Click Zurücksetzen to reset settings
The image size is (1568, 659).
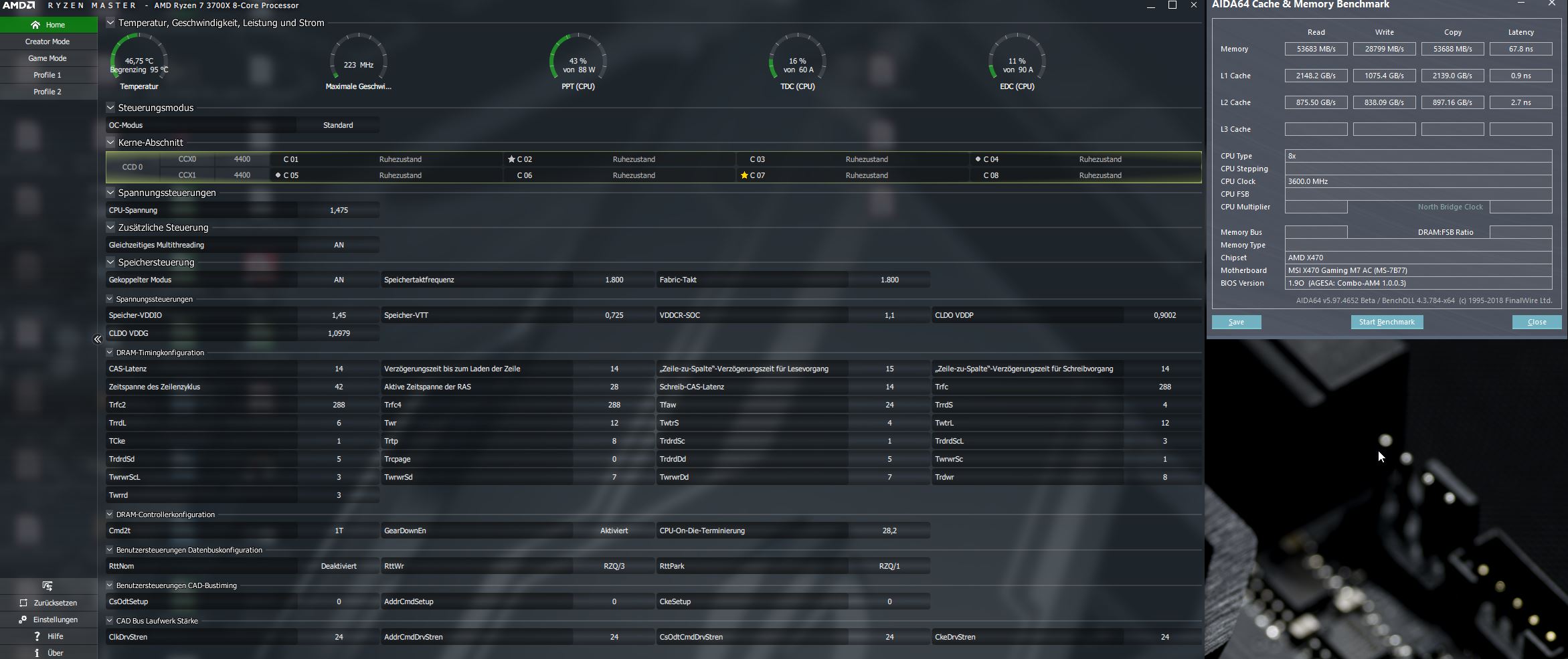[48, 603]
